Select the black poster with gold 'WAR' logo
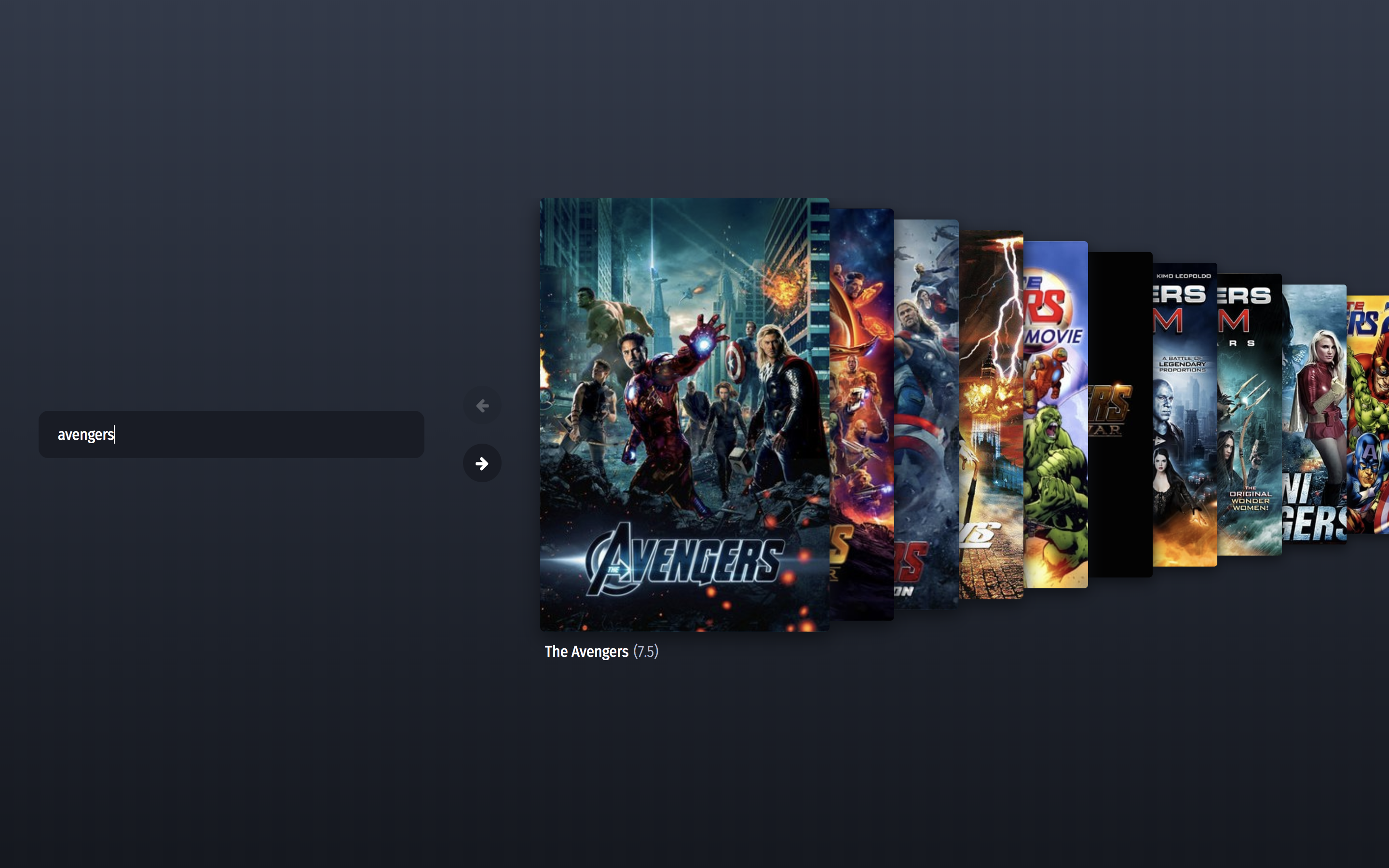This screenshot has width=1389, height=868. pyautogui.click(x=1120, y=413)
